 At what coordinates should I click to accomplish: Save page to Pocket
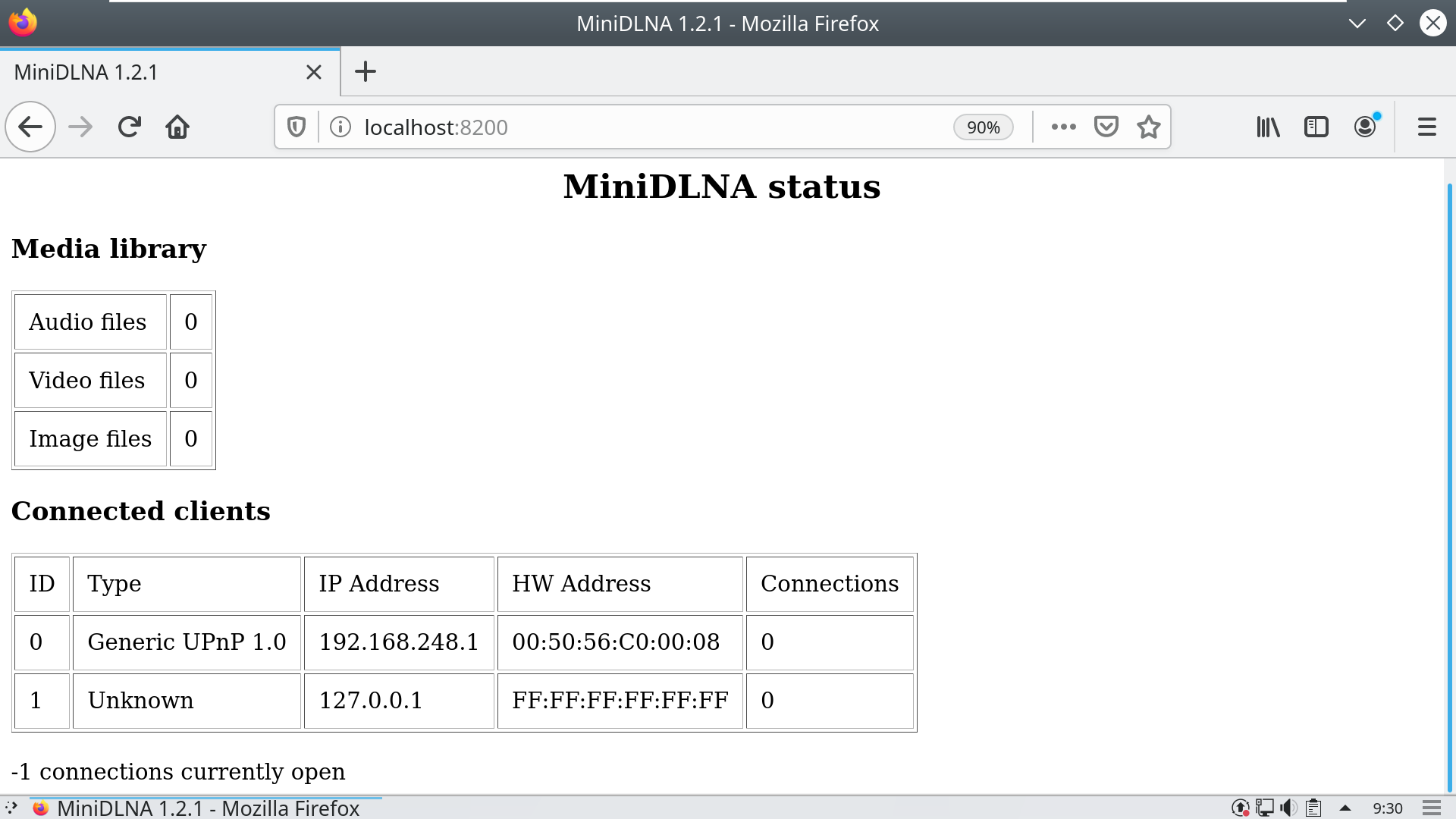pos(1106,127)
